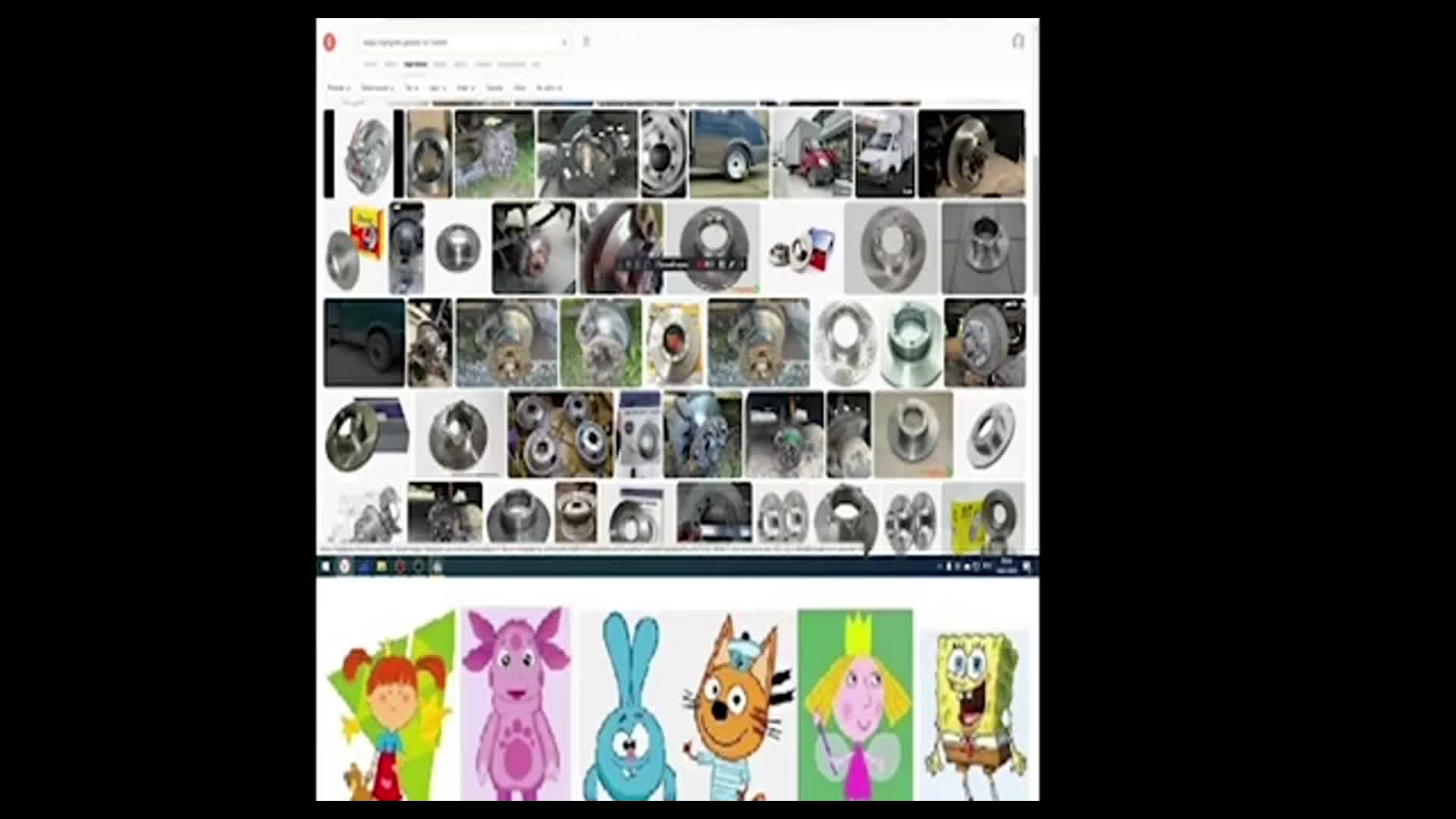Click the blue rabbit cartoon image
1456x819 pixels.
point(629,705)
